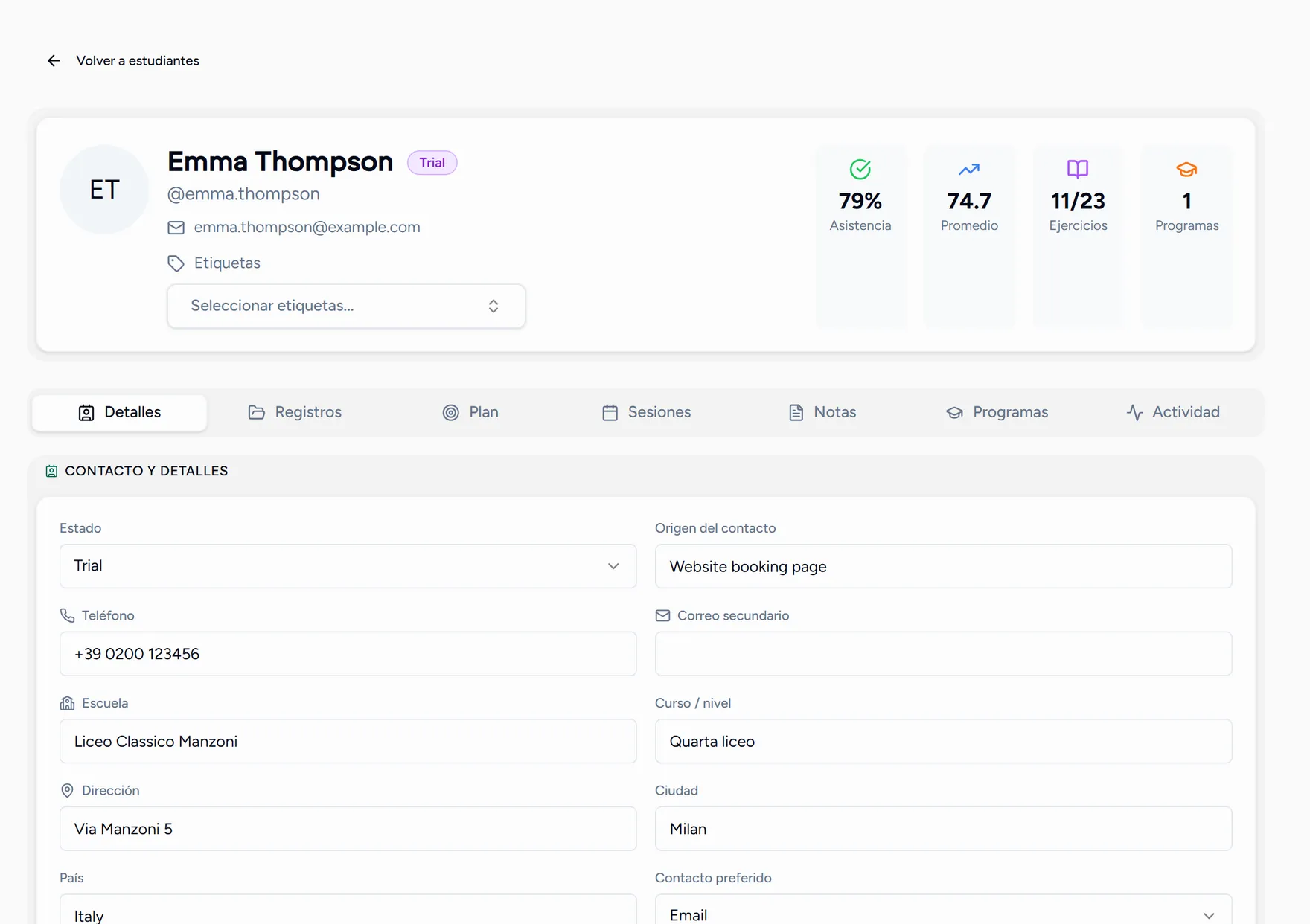Click the Emma Thompson name heading
Image resolution: width=1310 pixels, height=924 pixels.
(280, 162)
